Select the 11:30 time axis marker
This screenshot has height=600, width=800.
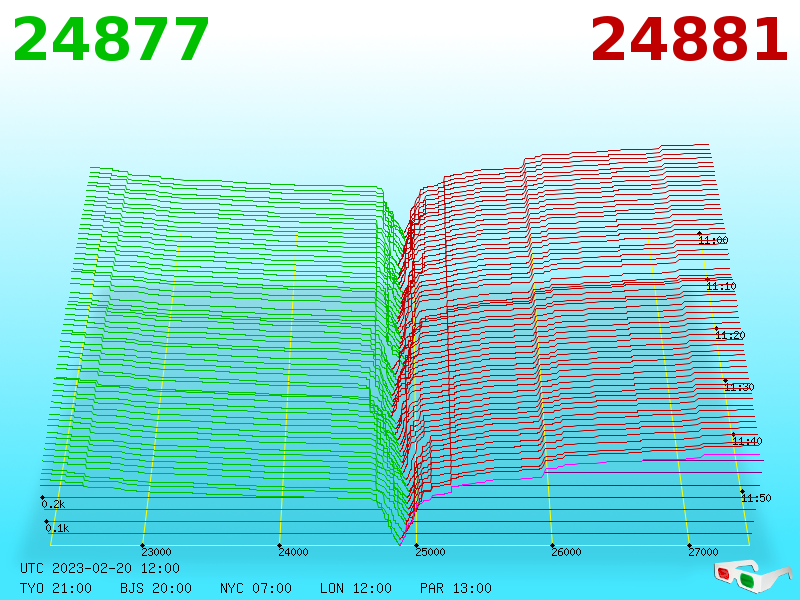(x=739, y=387)
